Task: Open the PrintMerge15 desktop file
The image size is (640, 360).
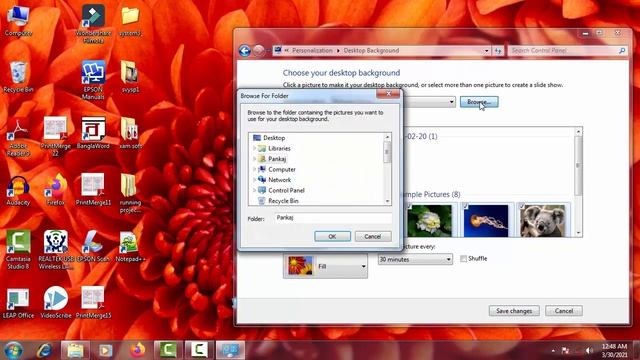Action: click(x=93, y=303)
